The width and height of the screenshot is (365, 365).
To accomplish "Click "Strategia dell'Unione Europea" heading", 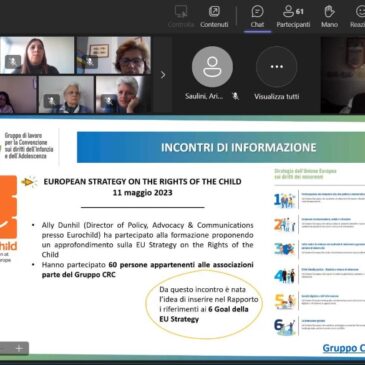I will tap(305, 174).
